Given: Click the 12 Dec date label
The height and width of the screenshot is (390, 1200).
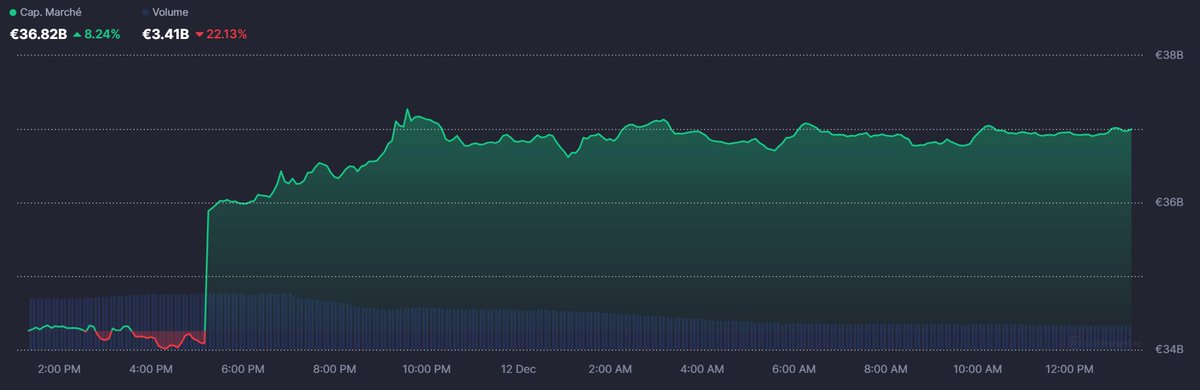Looking at the screenshot, I should point(518,369).
